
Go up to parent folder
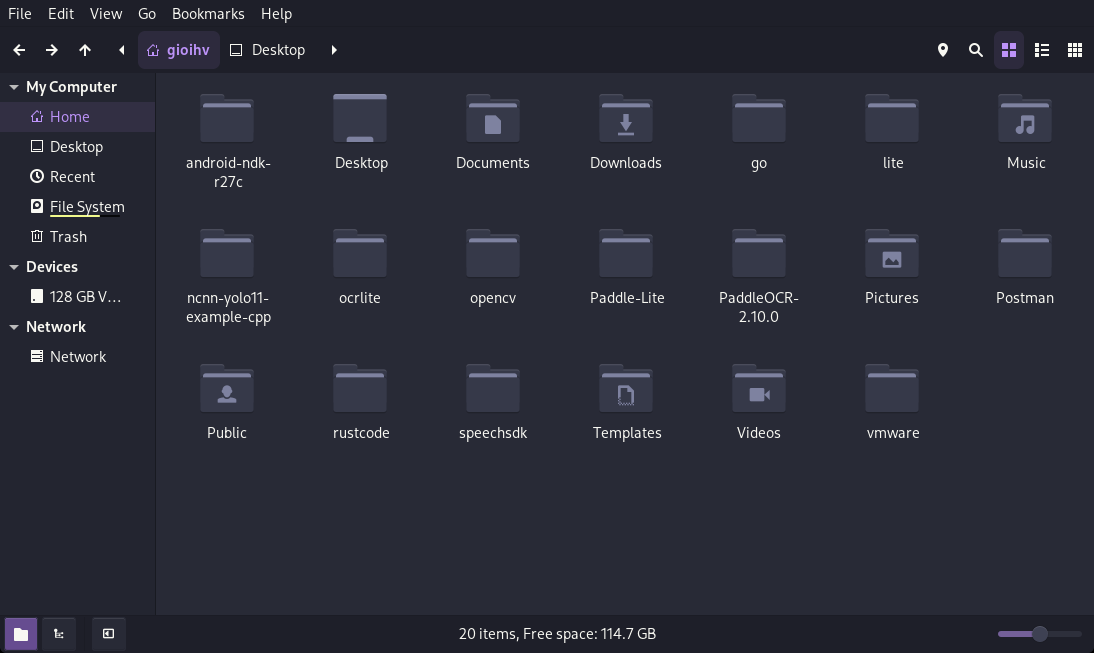tap(85, 50)
